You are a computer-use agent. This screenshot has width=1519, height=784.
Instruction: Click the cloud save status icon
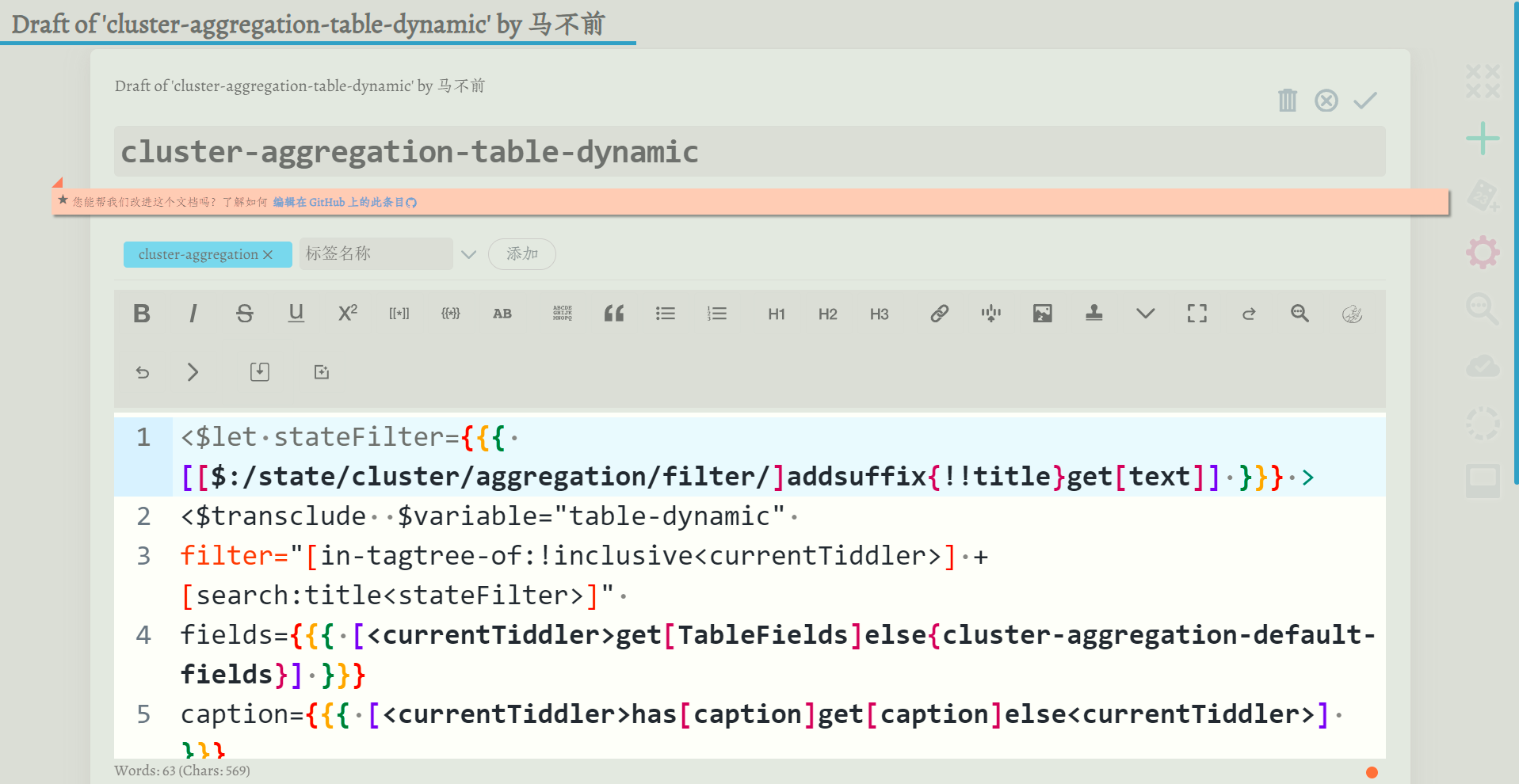[1483, 366]
